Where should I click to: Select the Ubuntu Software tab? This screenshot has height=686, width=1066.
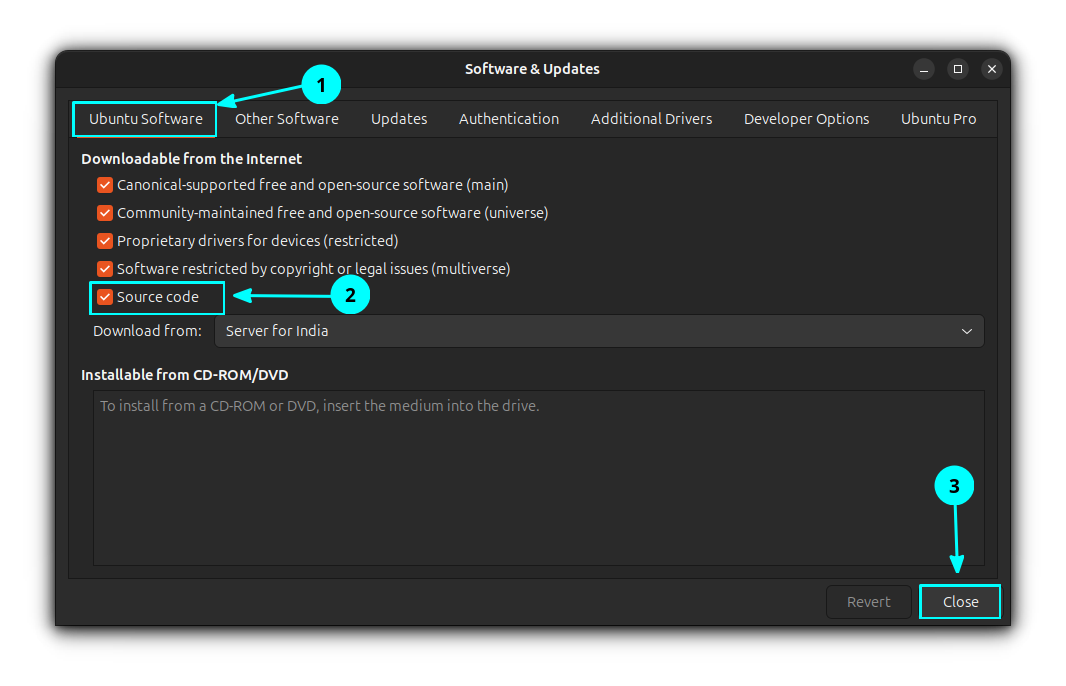pos(144,118)
